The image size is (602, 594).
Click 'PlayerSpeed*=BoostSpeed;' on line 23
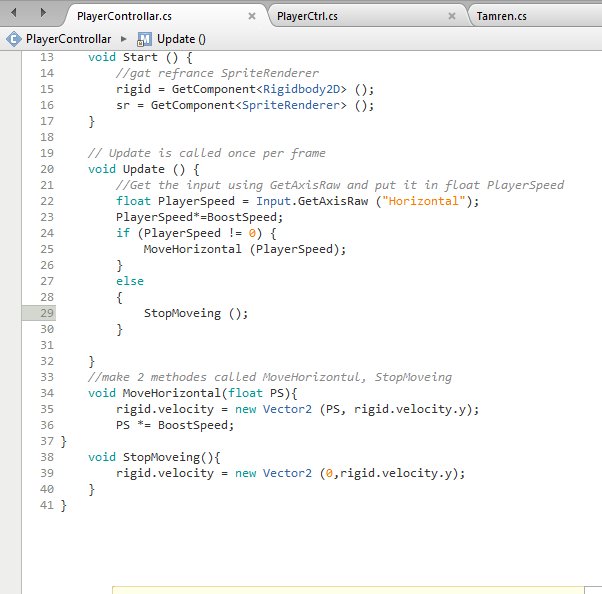(x=200, y=217)
